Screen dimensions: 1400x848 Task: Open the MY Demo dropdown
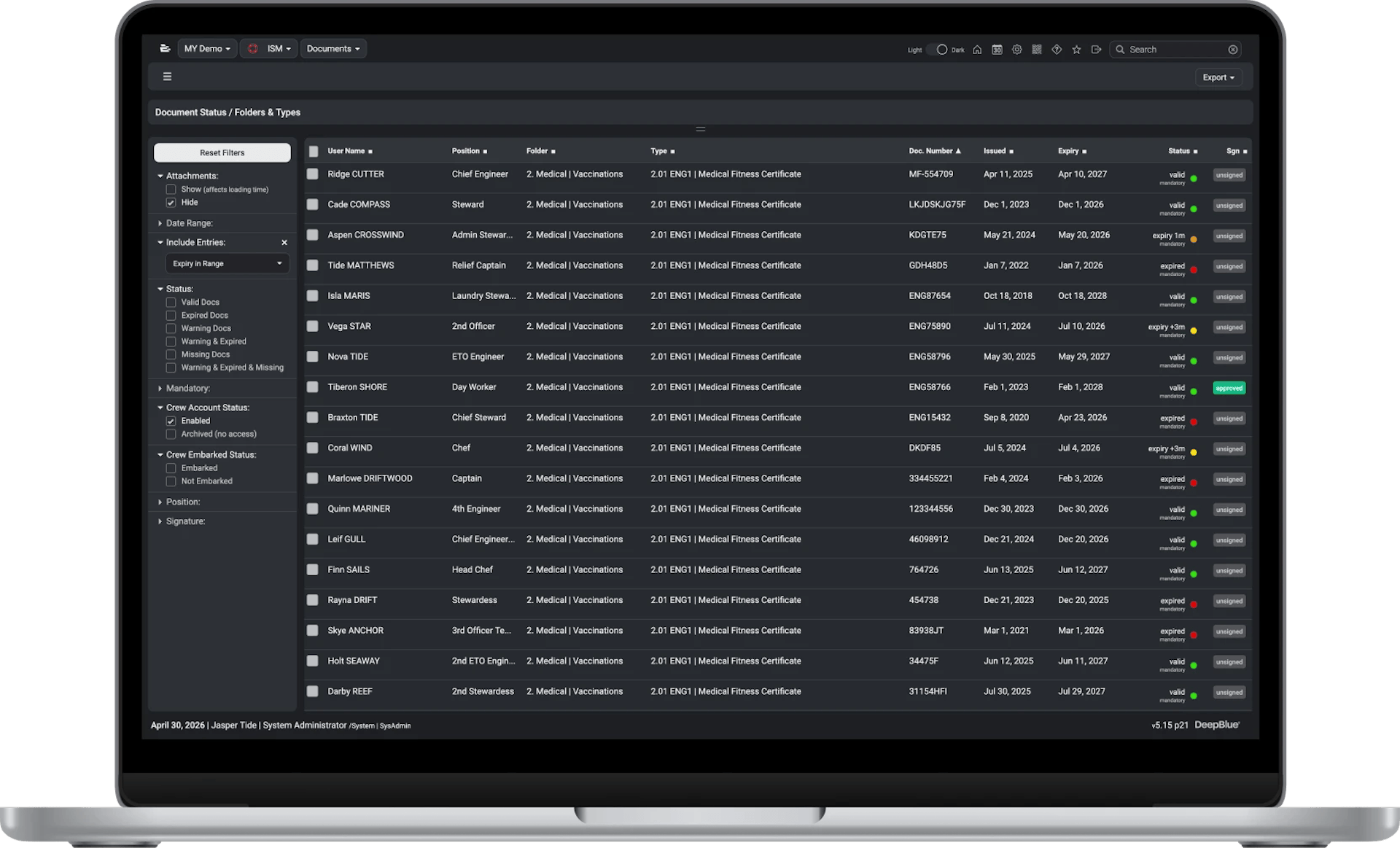[x=207, y=49]
